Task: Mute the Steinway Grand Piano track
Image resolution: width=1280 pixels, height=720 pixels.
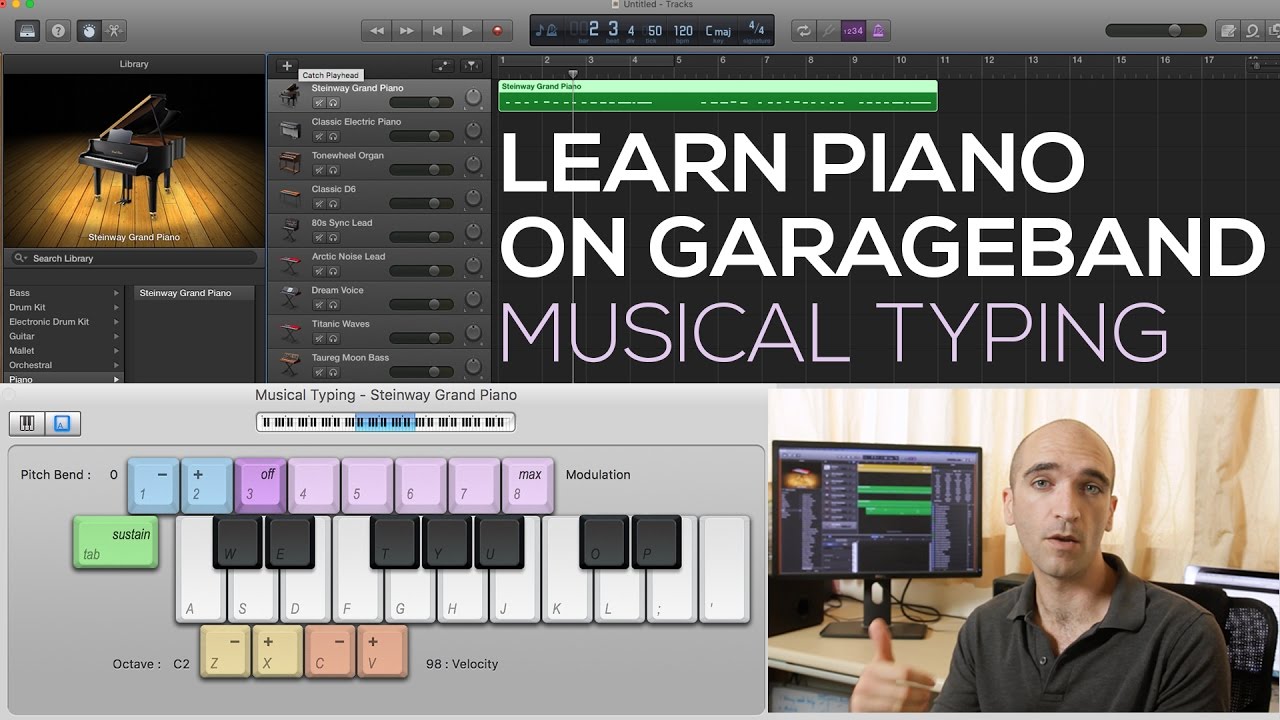Action: pos(319,102)
